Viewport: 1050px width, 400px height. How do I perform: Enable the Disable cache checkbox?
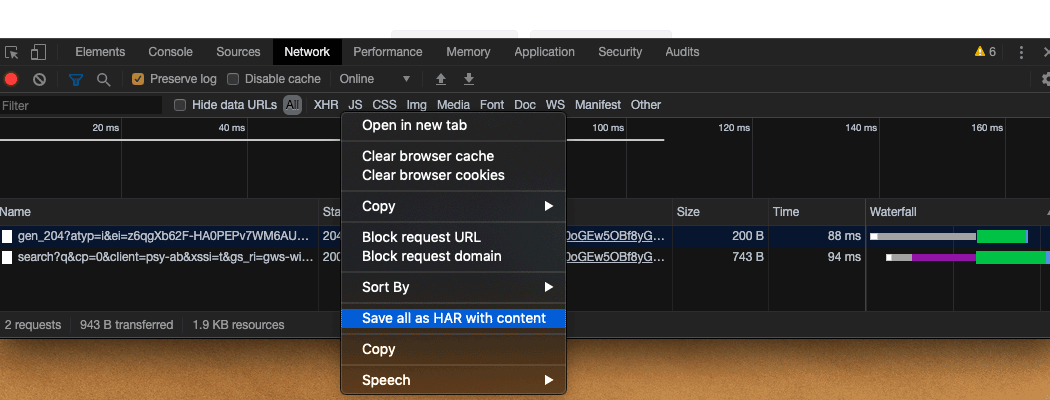click(x=233, y=79)
